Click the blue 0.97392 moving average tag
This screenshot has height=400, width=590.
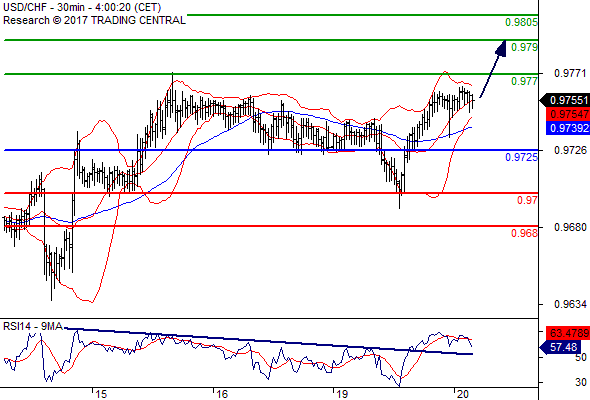click(568, 128)
